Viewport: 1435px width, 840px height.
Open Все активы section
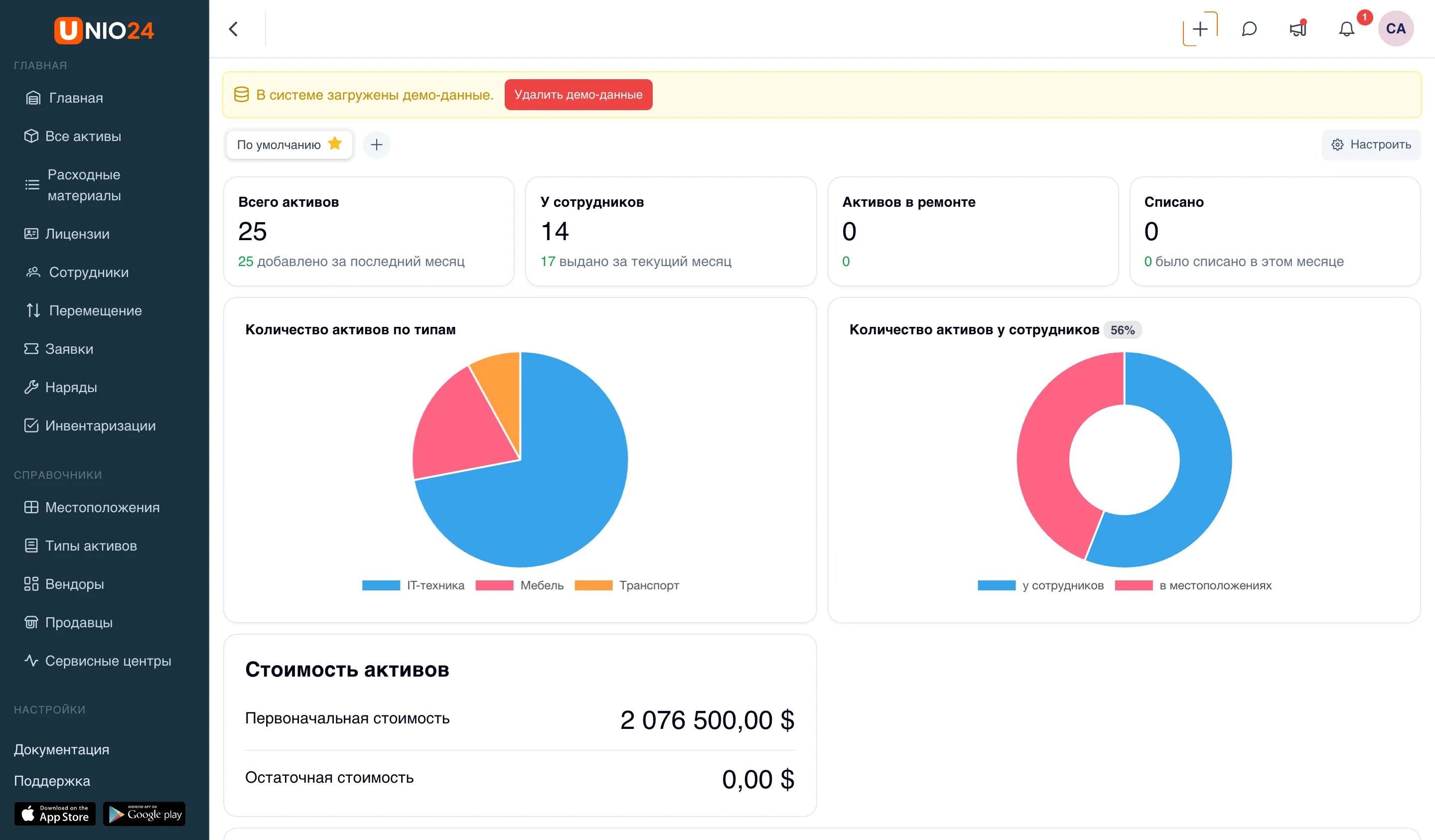[83, 136]
